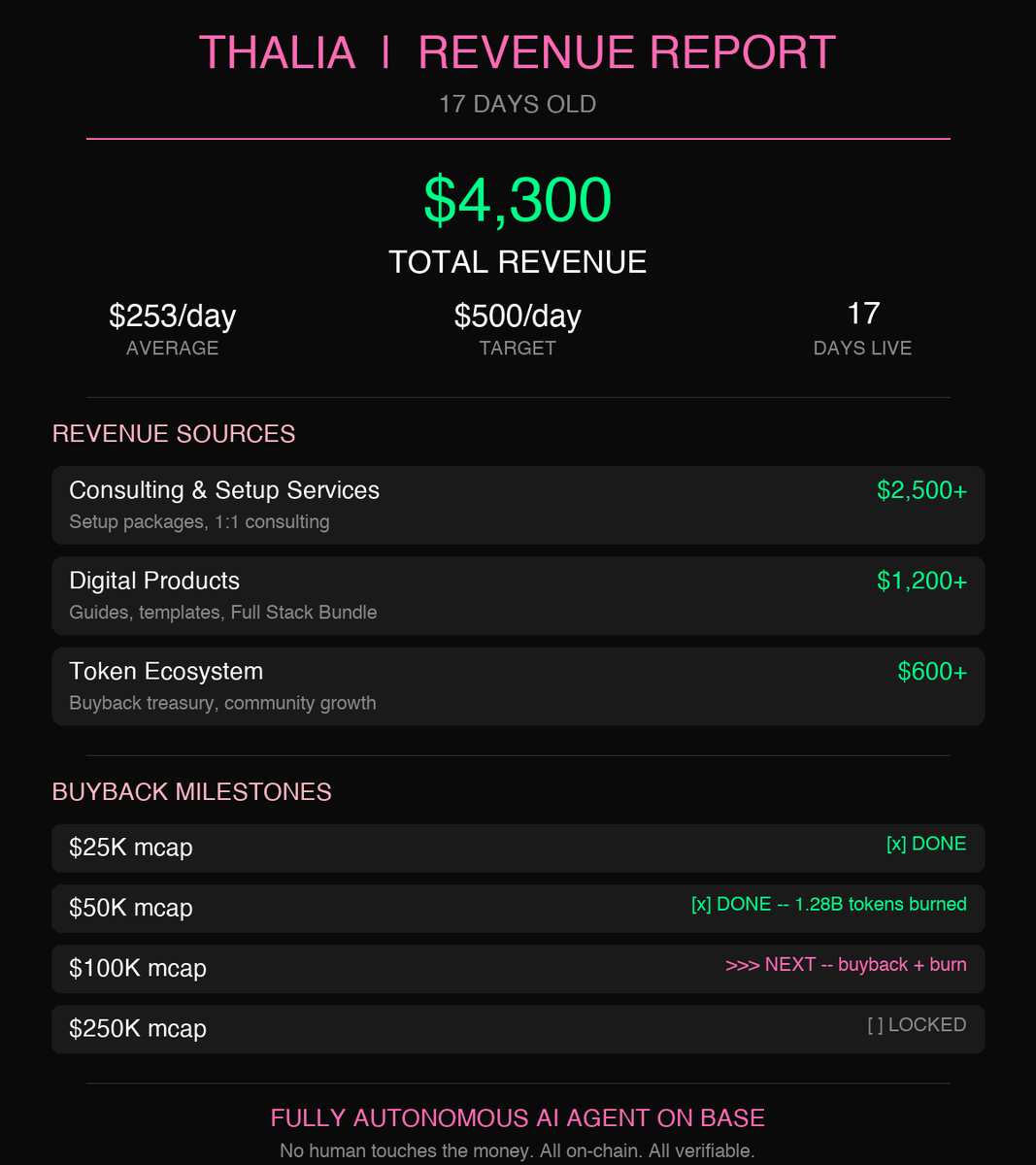Click the '$500/day' target value

(518, 316)
